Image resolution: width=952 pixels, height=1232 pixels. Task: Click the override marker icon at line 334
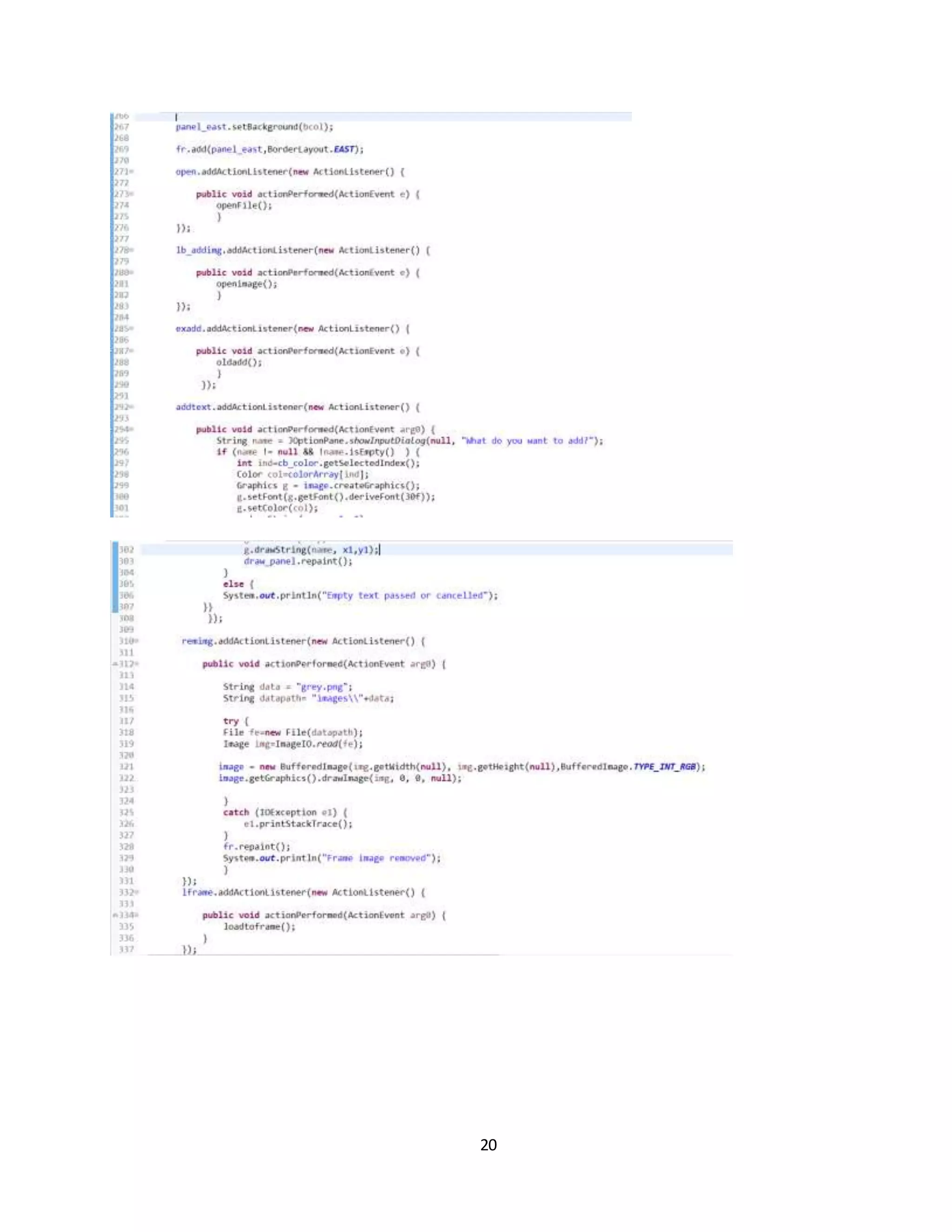click(x=116, y=915)
